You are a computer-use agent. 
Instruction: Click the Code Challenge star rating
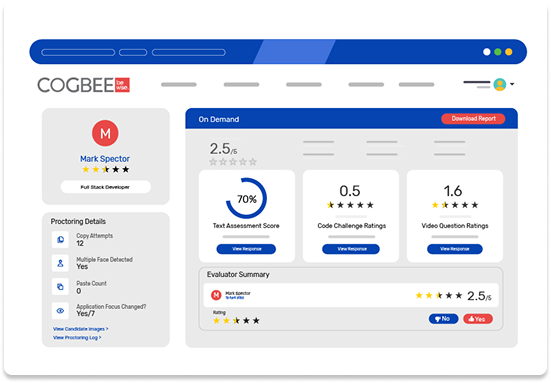350,205
